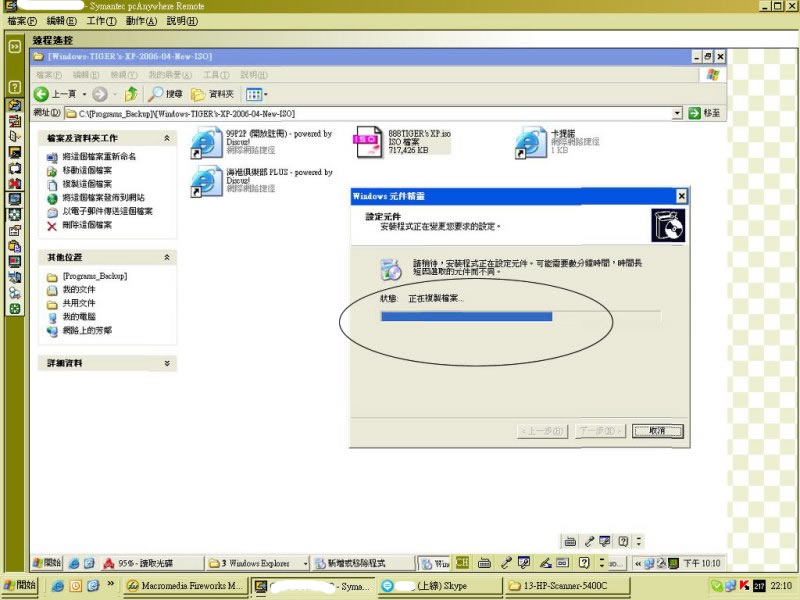The height and width of the screenshot is (600, 800).
Task: Open the 檔案 menu in pcAnywhere menu bar
Action: point(22,20)
